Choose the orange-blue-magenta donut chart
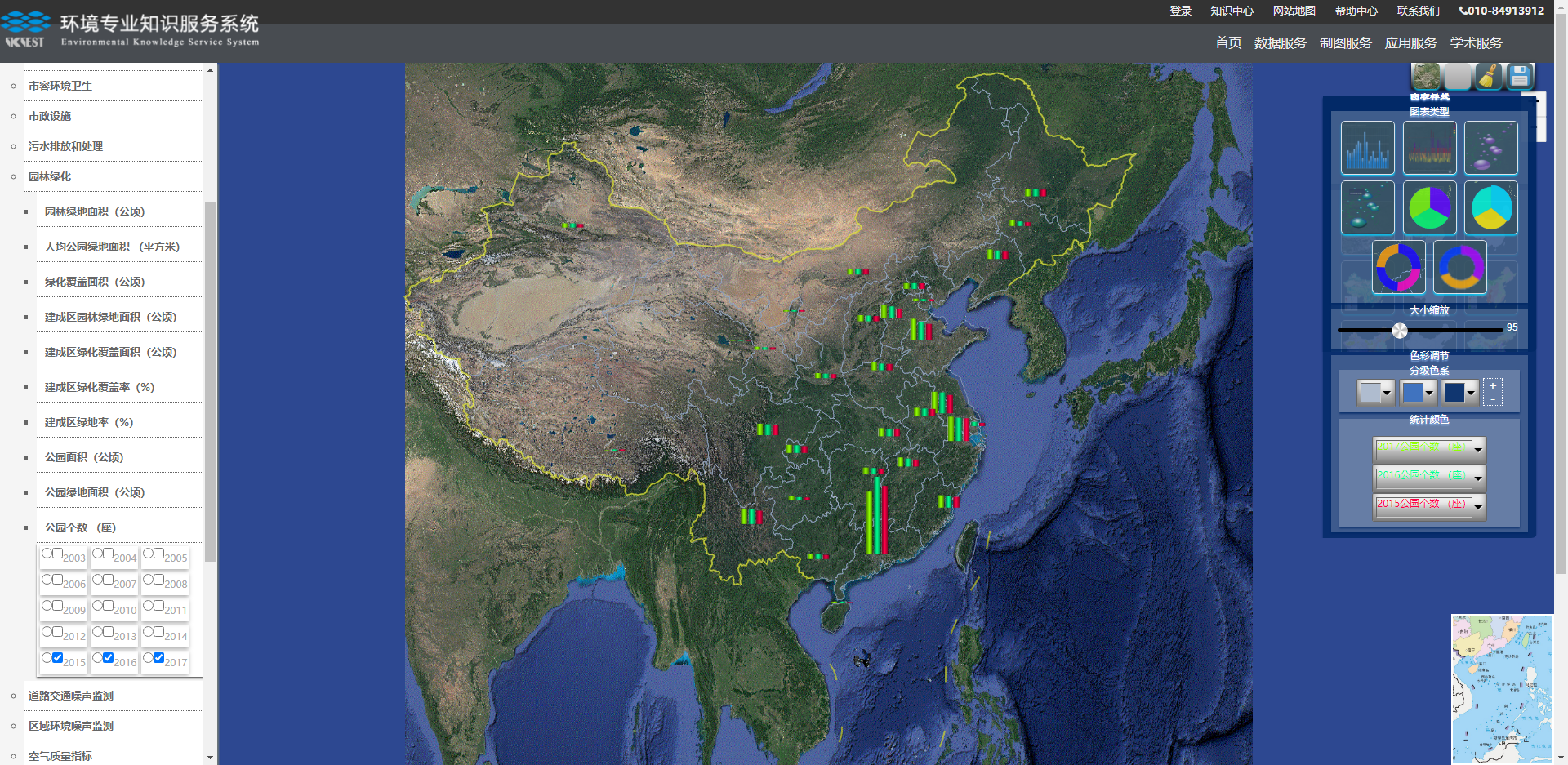 point(1398,267)
